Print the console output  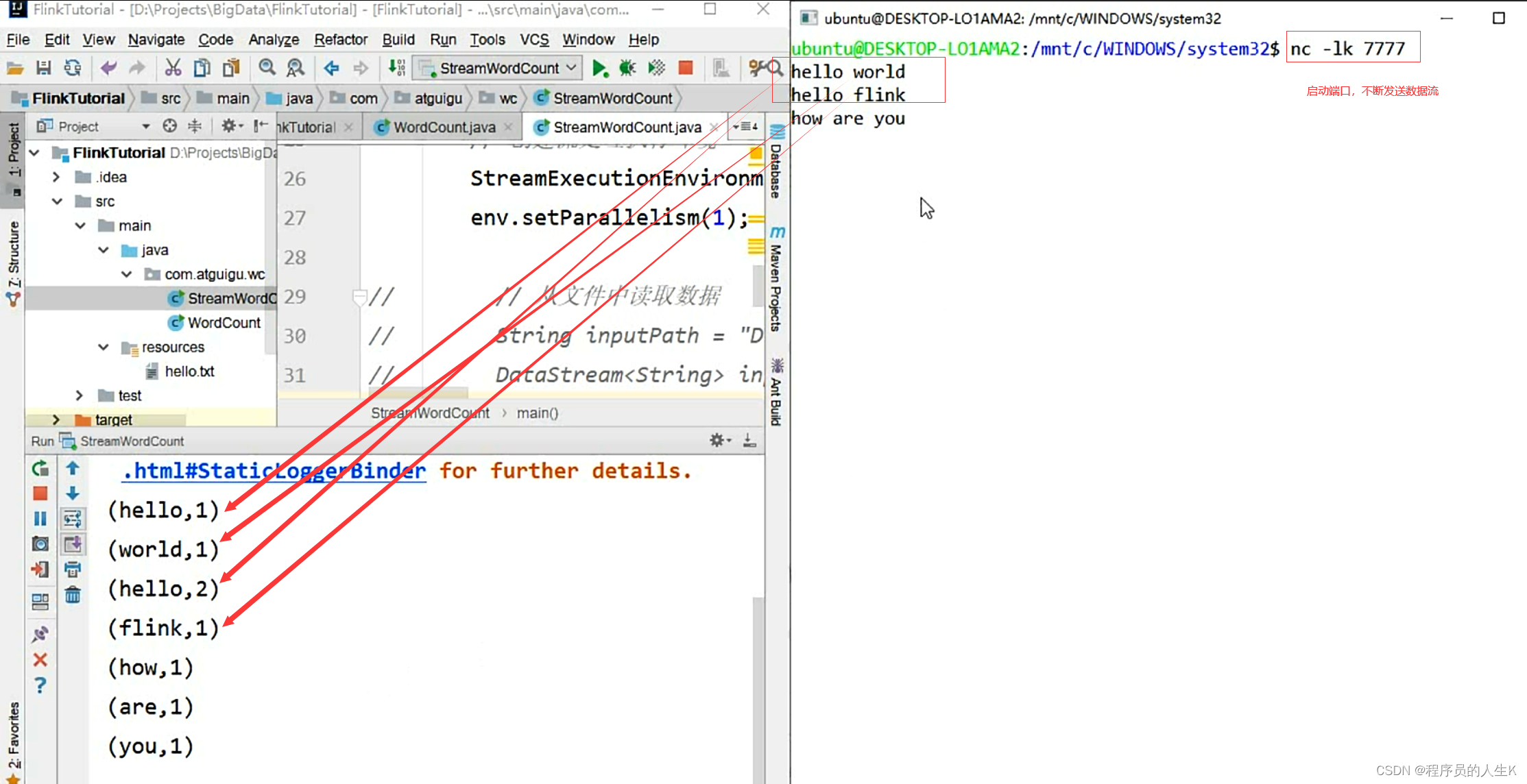coord(73,569)
